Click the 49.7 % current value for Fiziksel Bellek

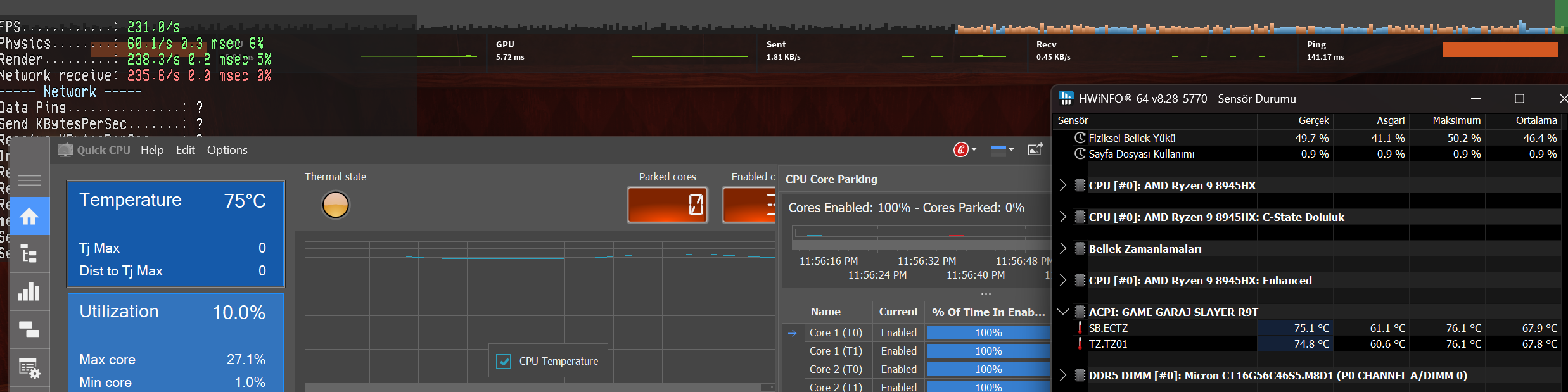(x=1312, y=137)
